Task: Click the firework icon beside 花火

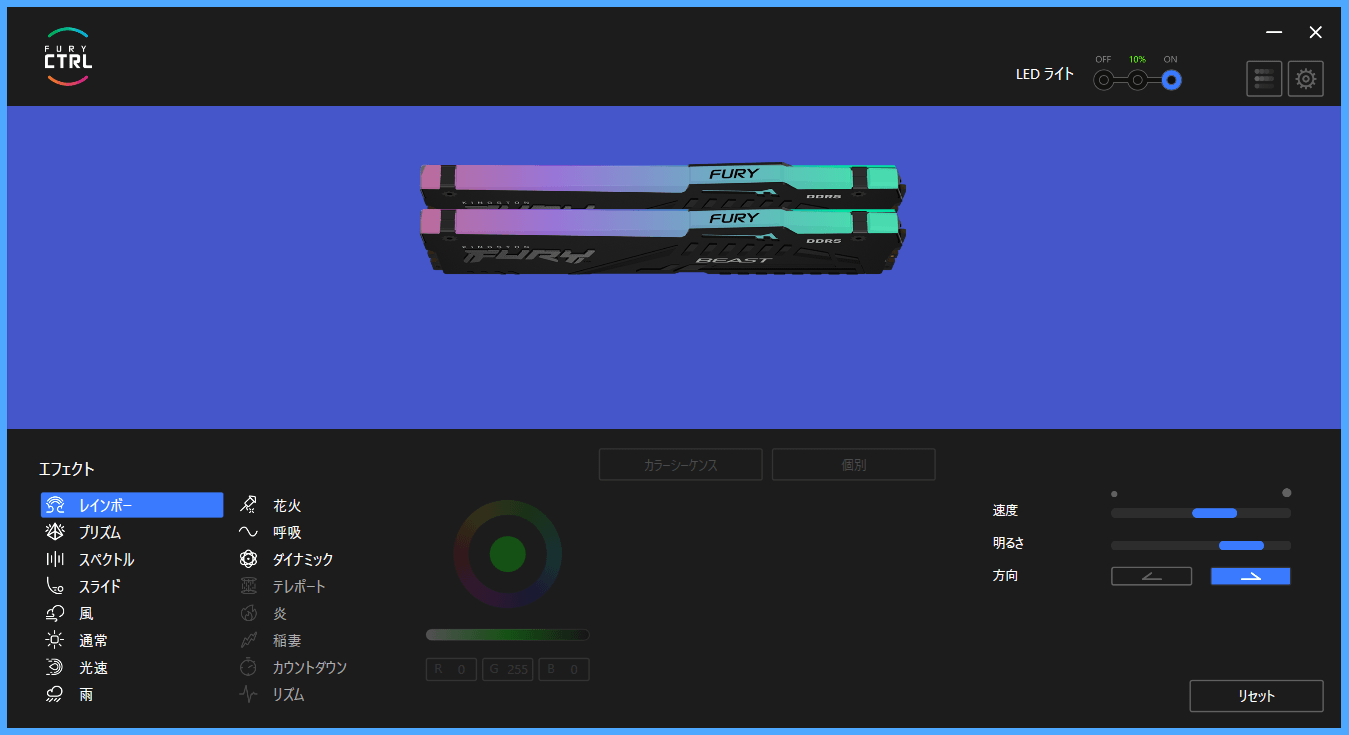Action: click(249, 506)
